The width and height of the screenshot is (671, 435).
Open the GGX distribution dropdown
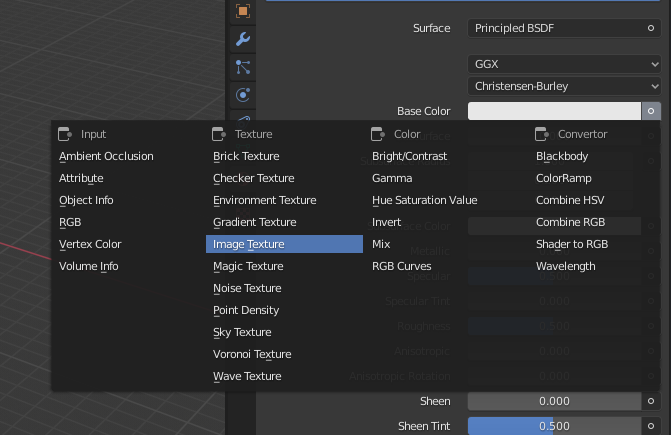(x=565, y=64)
